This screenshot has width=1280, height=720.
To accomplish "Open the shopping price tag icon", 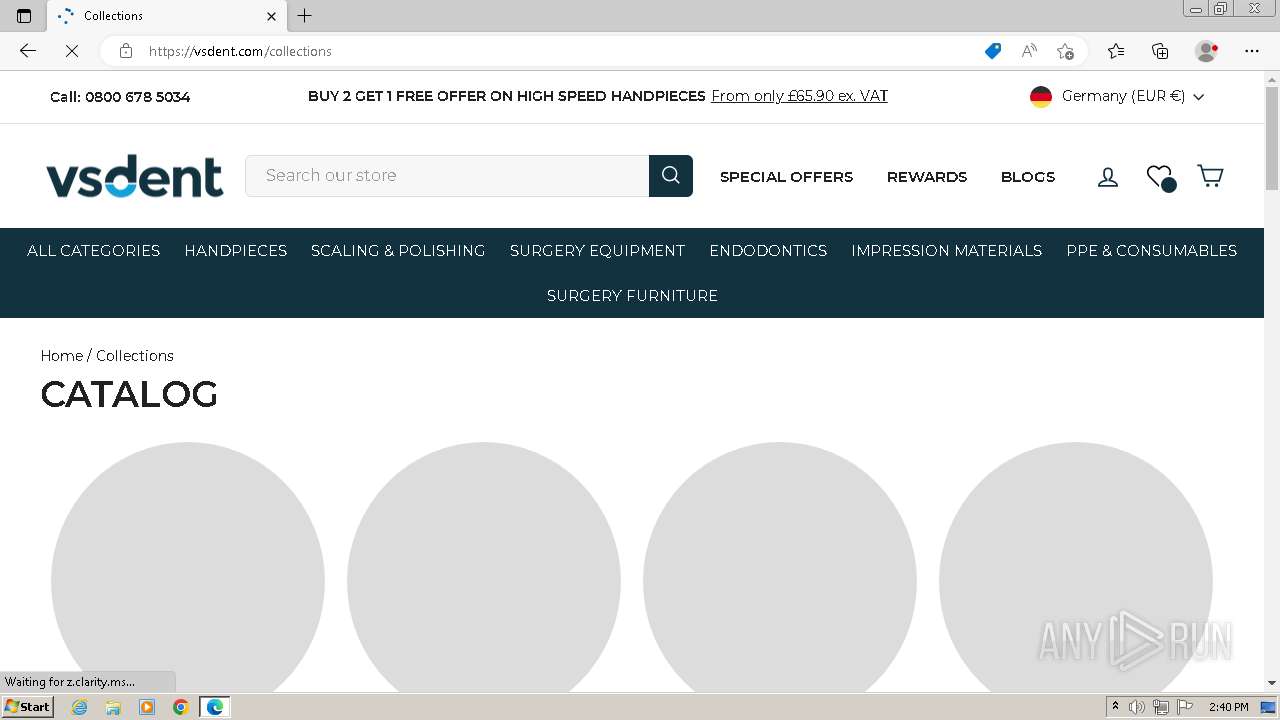I will 992,51.
